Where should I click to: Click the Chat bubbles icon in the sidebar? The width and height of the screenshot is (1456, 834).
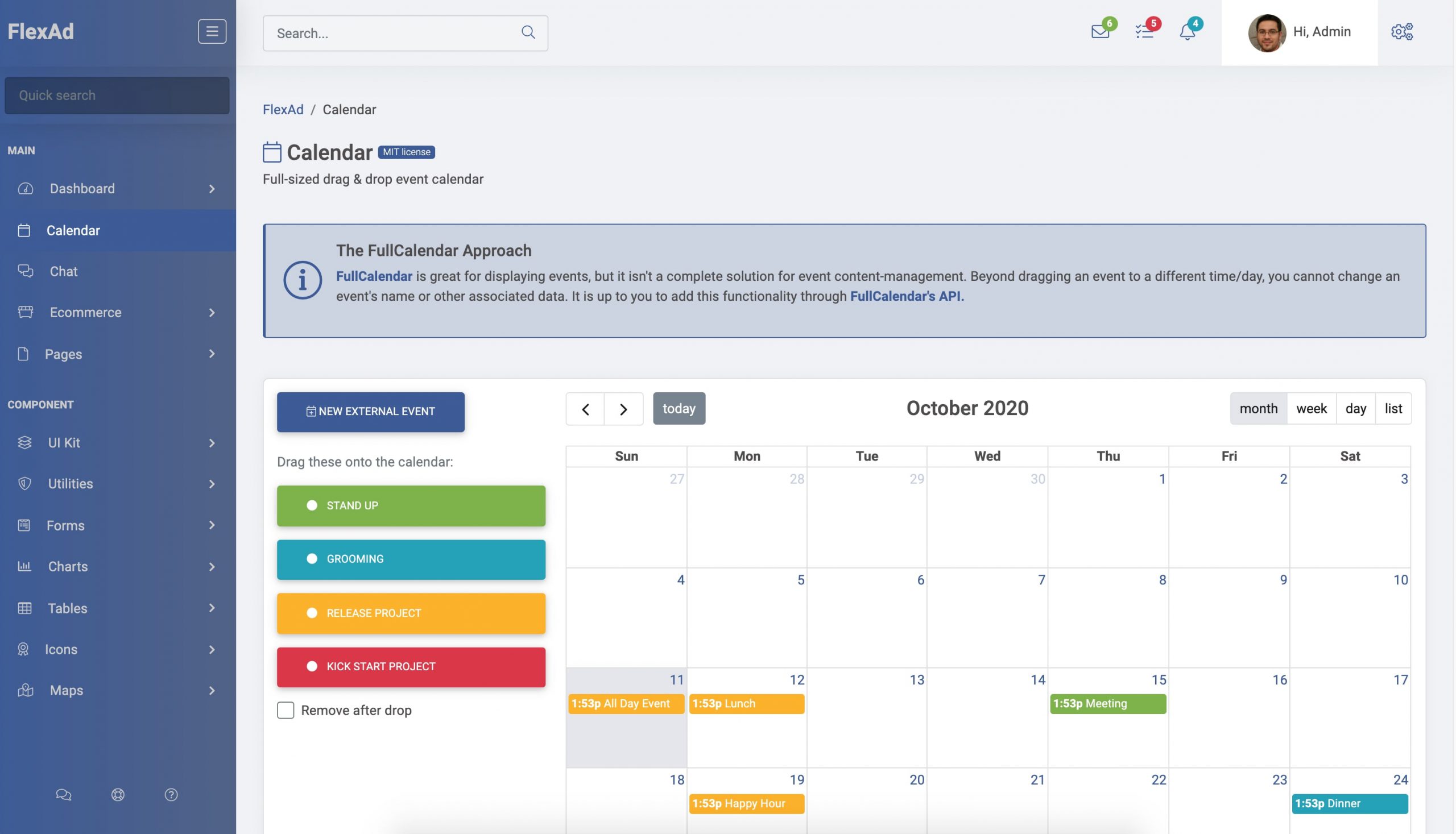point(25,271)
